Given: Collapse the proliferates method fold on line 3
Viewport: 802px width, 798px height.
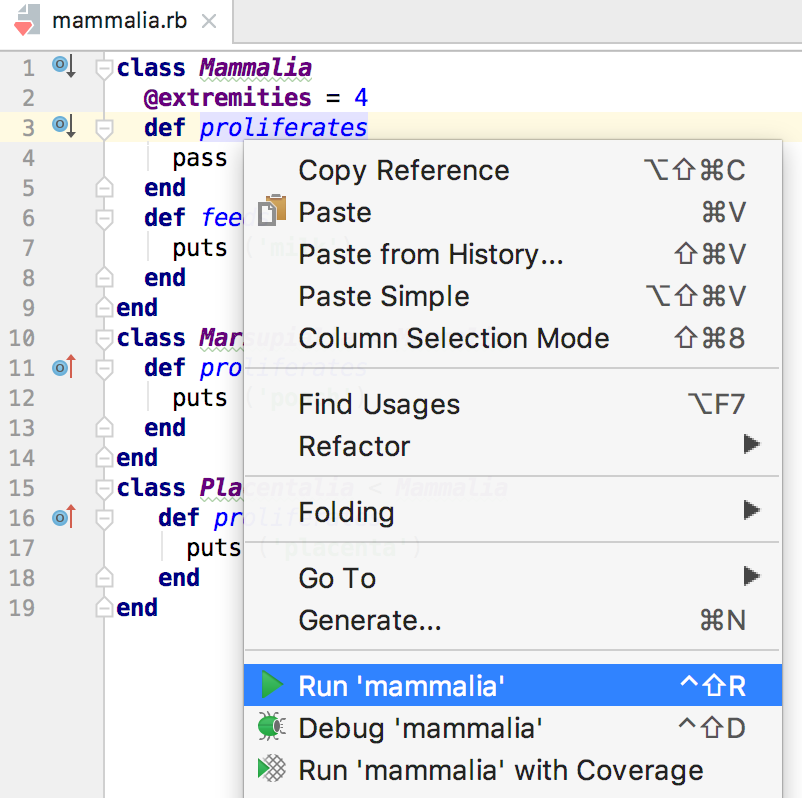Looking at the screenshot, I should [103, 128].
